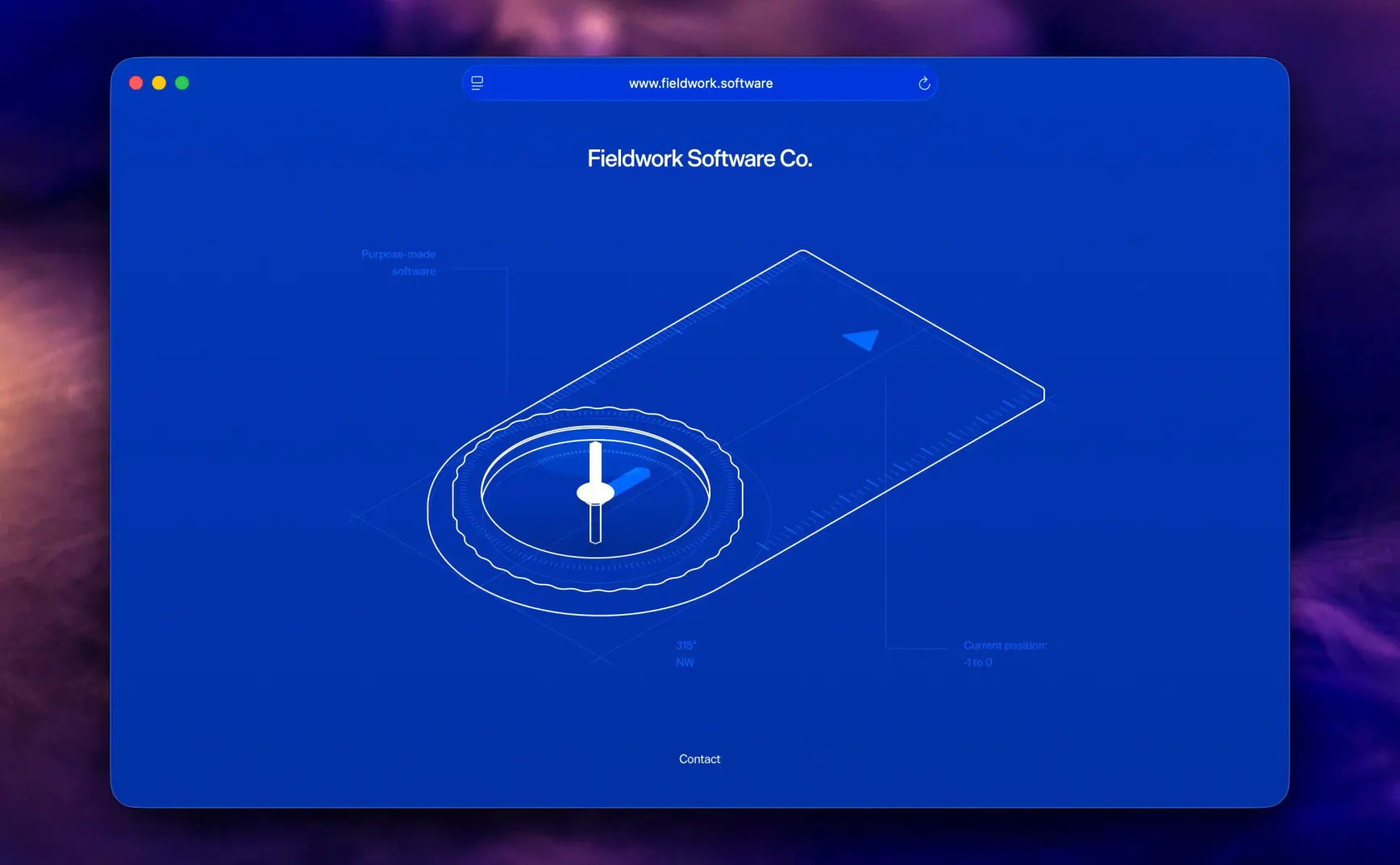Viewport: 1400px width, 865px height.
Task: Open the Contact link
Action: pyautogui.click(x=699, y=759)
